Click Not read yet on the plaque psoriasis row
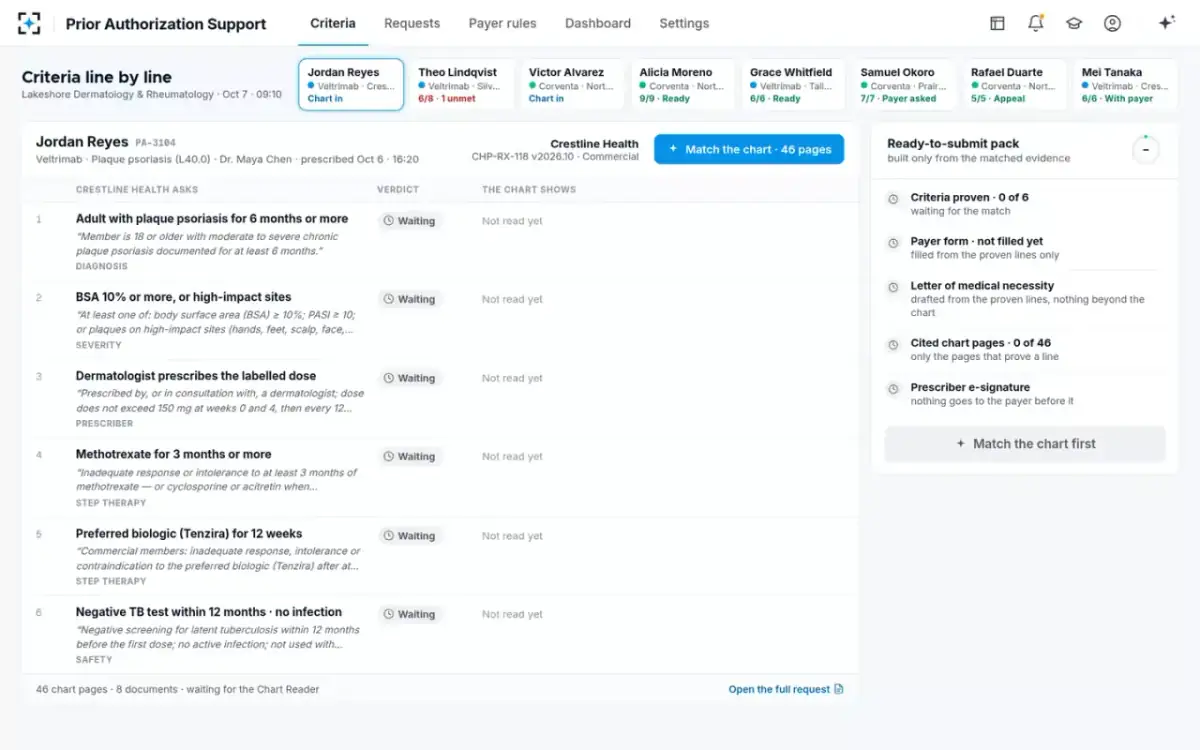1200x750 pixels. click(512, 221)
